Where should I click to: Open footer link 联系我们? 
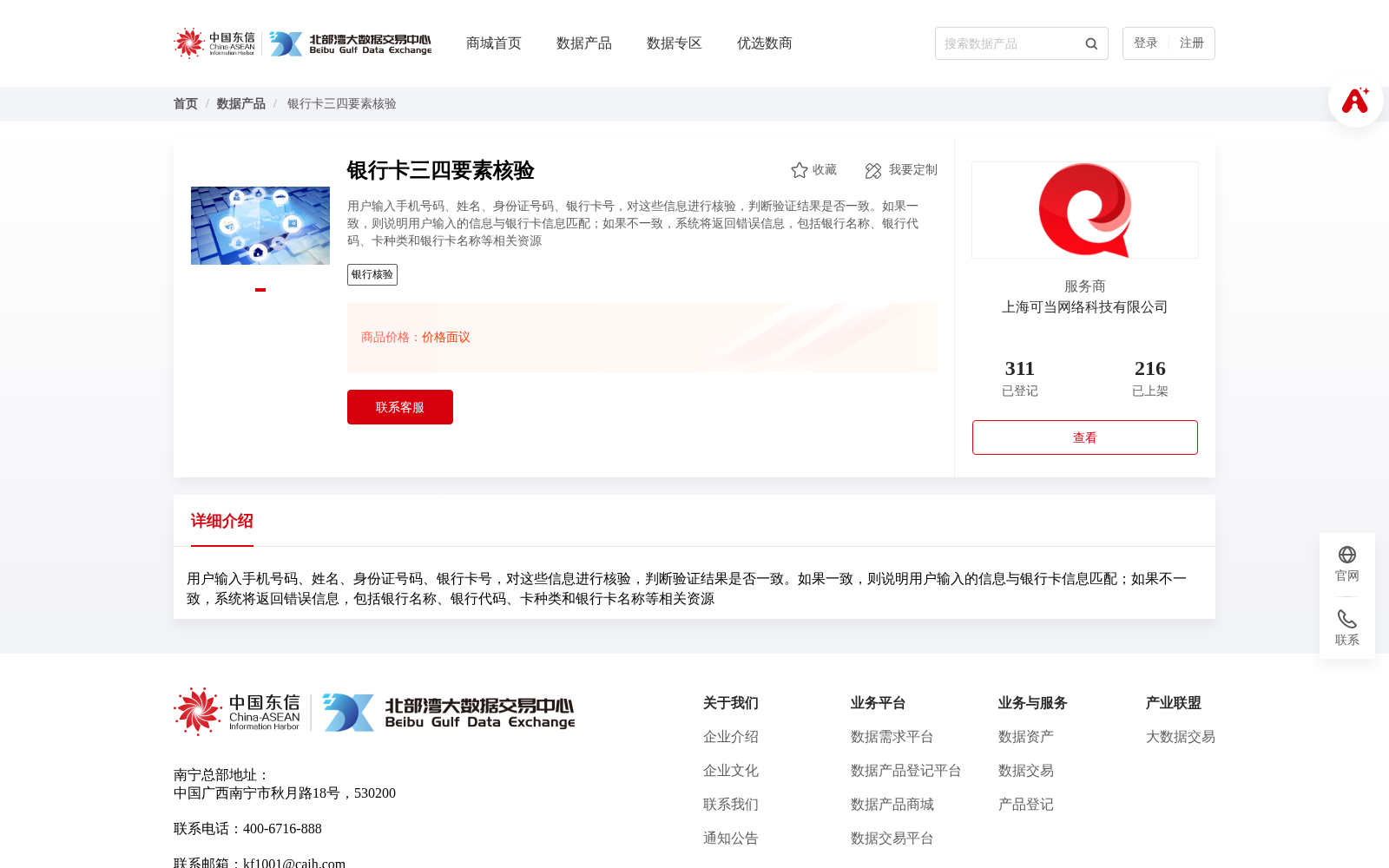point(731,805)
